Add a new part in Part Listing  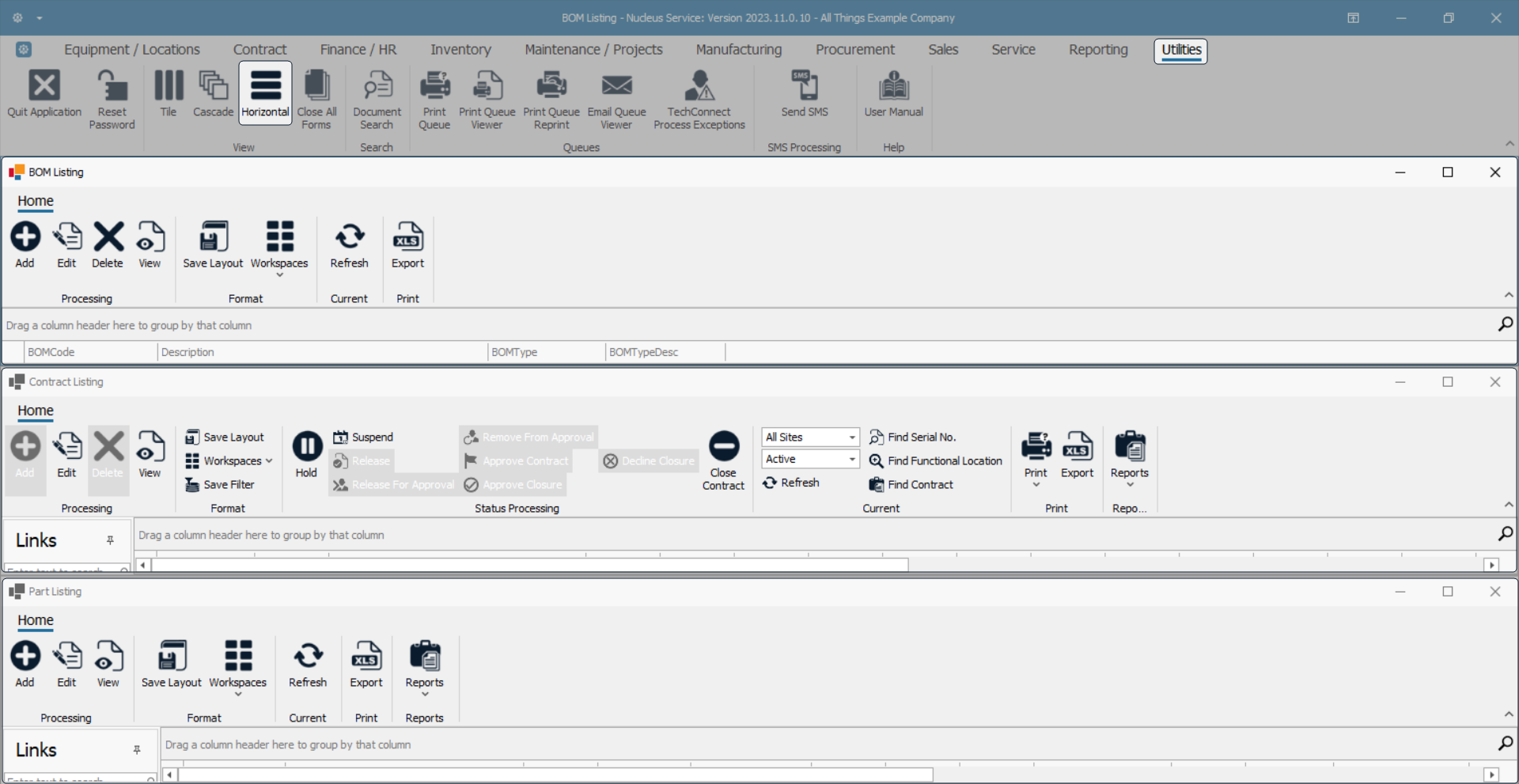[25, 665]
